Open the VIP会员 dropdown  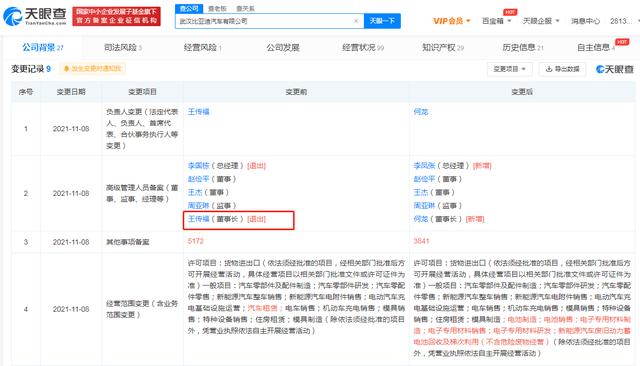(x=451, y=21)
